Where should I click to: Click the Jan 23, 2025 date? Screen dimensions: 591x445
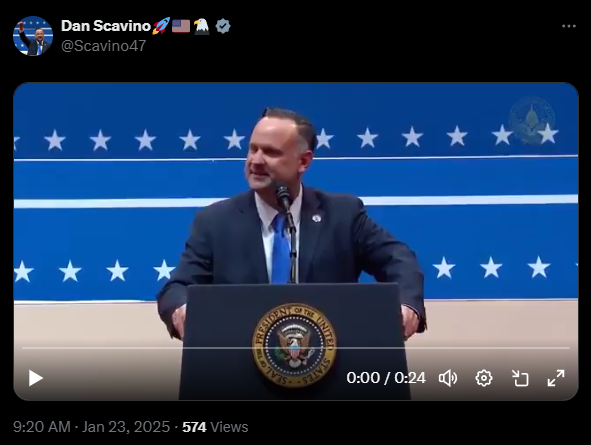point(126,427)
